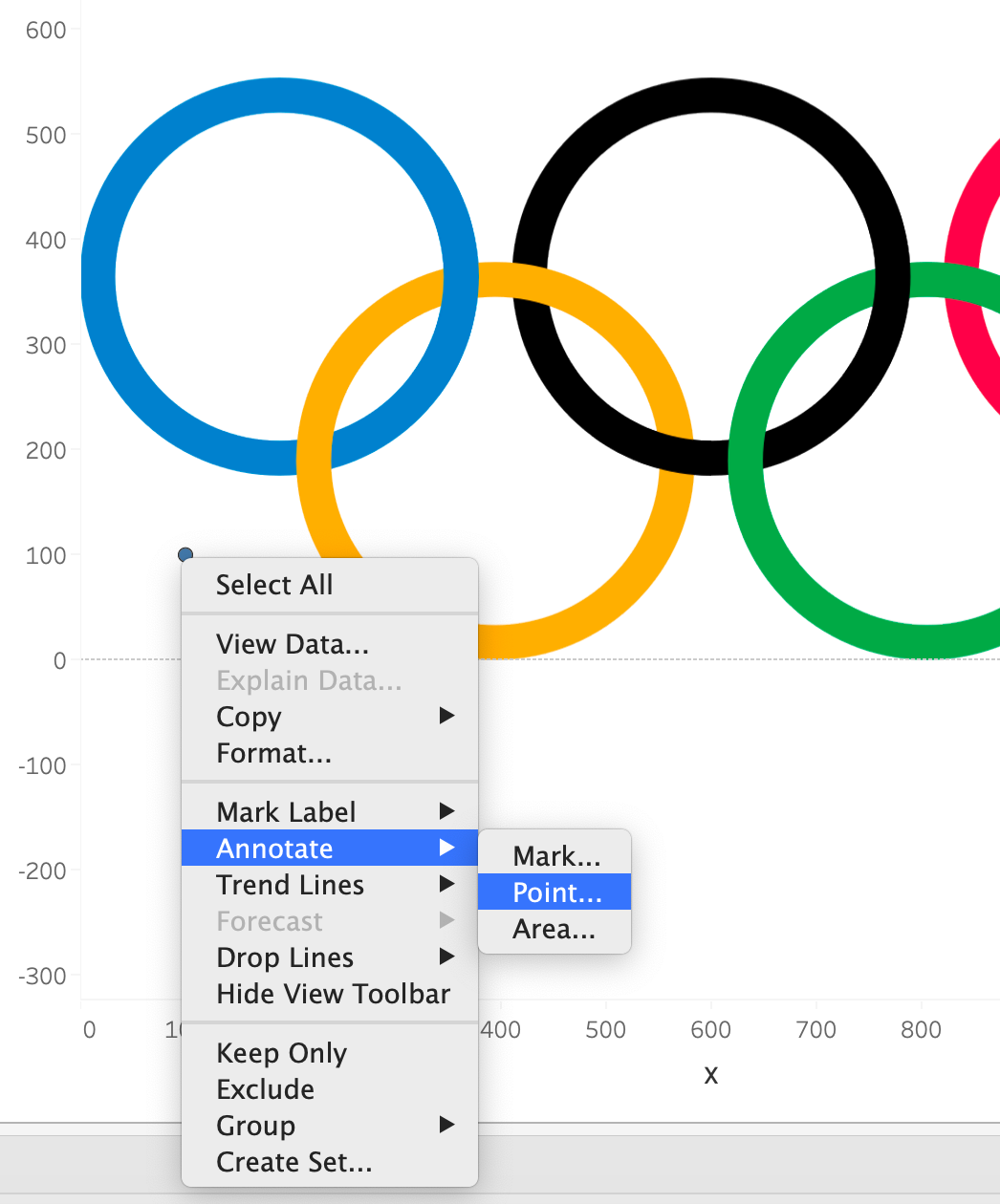
Task: Select the black ring mark
Action: (x=711, y=96)
